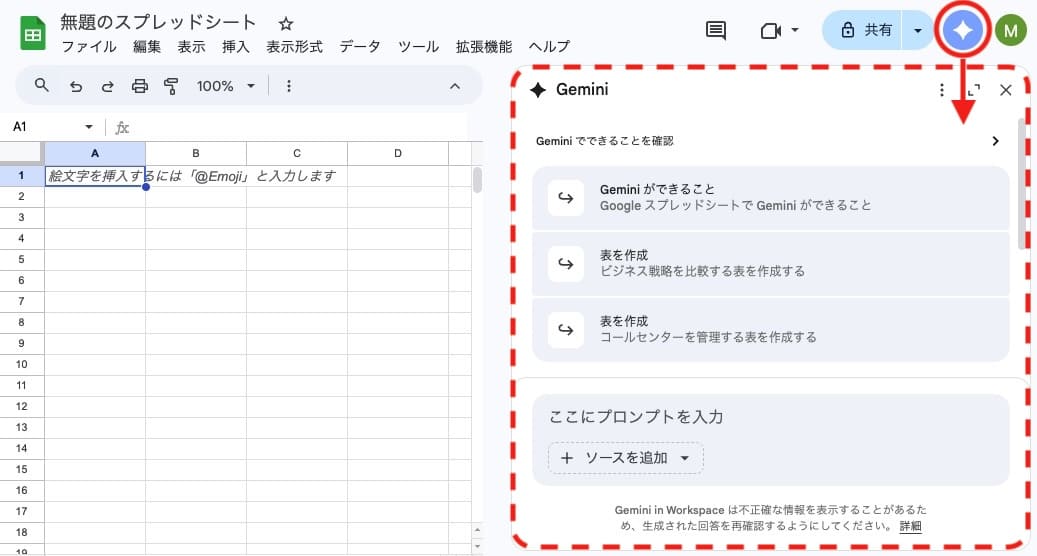Collapse the toolbar with the up chevron

click(454, 86)
